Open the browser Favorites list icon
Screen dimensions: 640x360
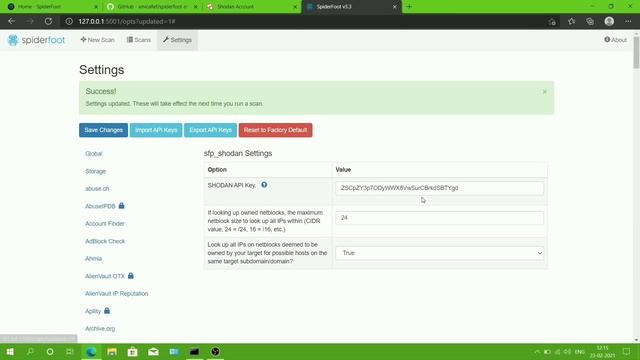point(571,22)
